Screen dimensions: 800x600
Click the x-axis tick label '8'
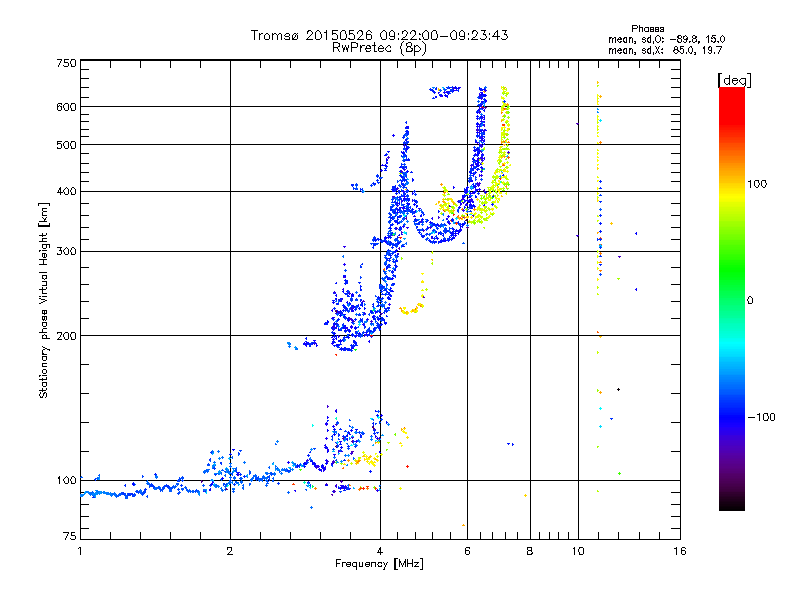click(530, 551)
